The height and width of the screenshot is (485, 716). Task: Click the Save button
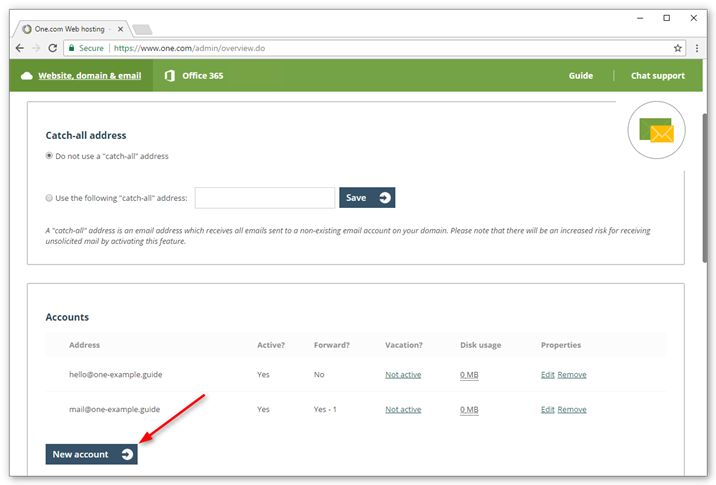click(367, 198)
